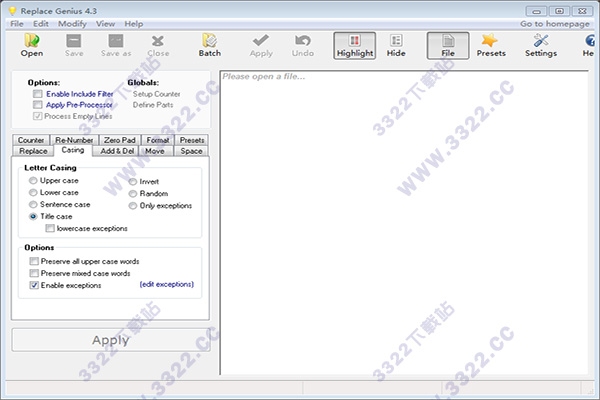
Task: Click inside the file text preview area
Action: [x=404, y=223]
